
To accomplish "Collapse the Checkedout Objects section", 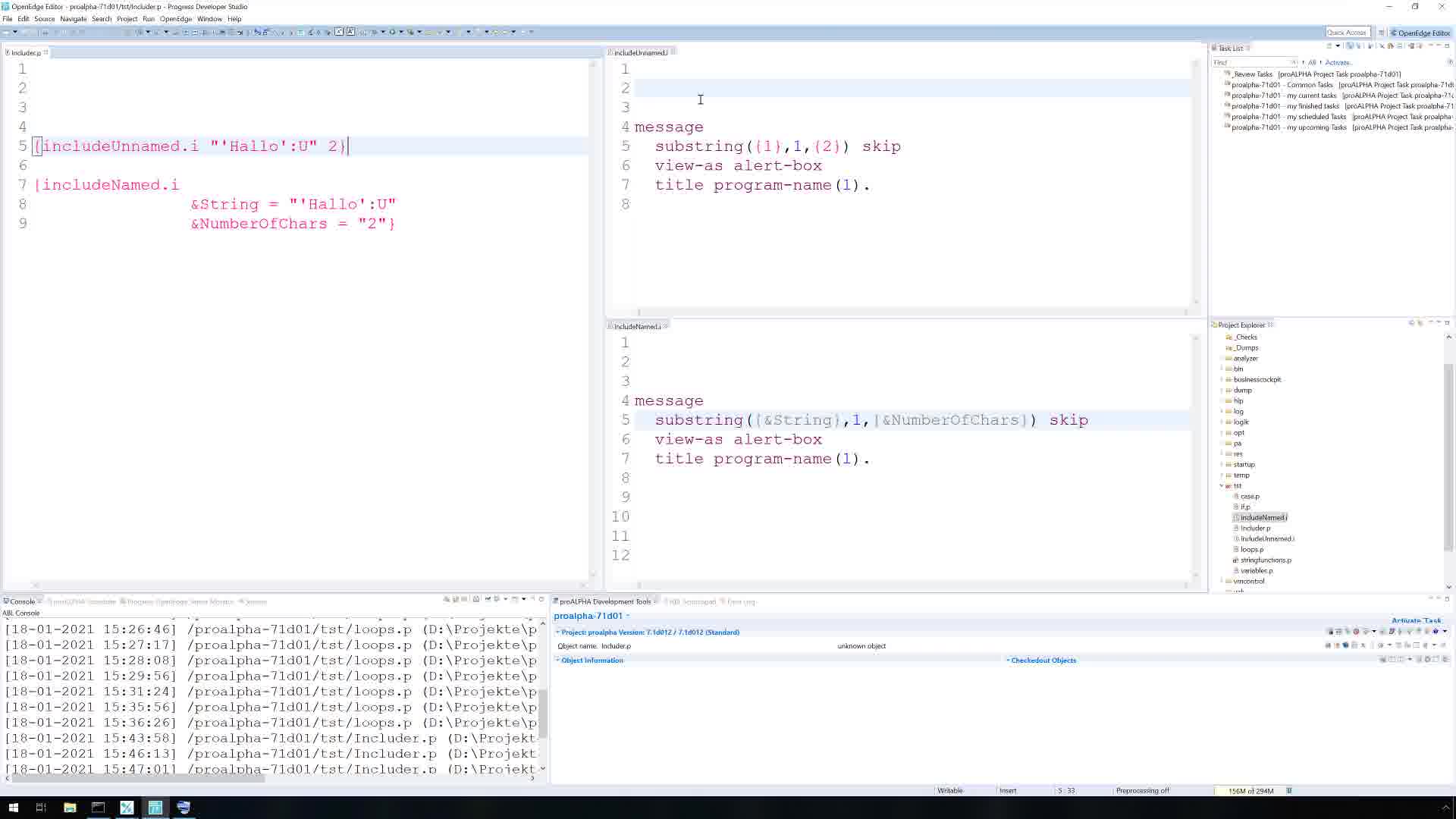I will click(x=1008, y=660).
